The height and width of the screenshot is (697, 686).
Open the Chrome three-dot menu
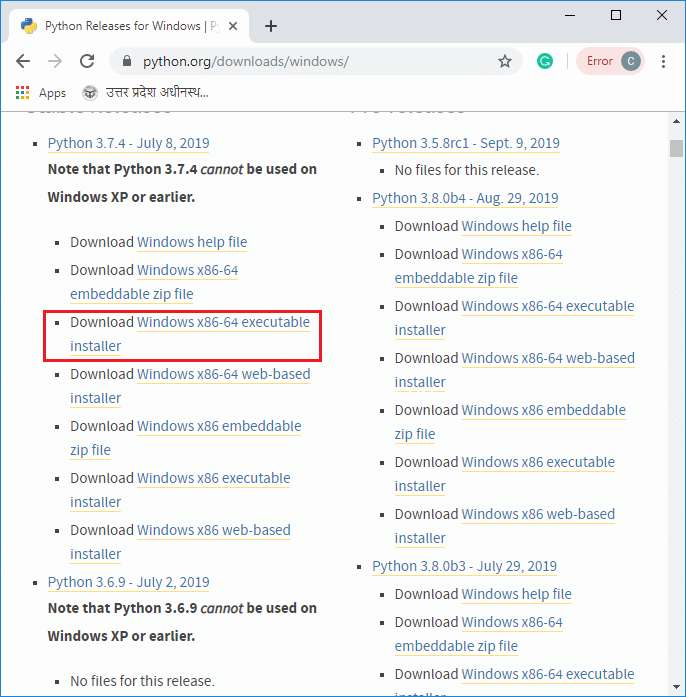coord(664,61)
